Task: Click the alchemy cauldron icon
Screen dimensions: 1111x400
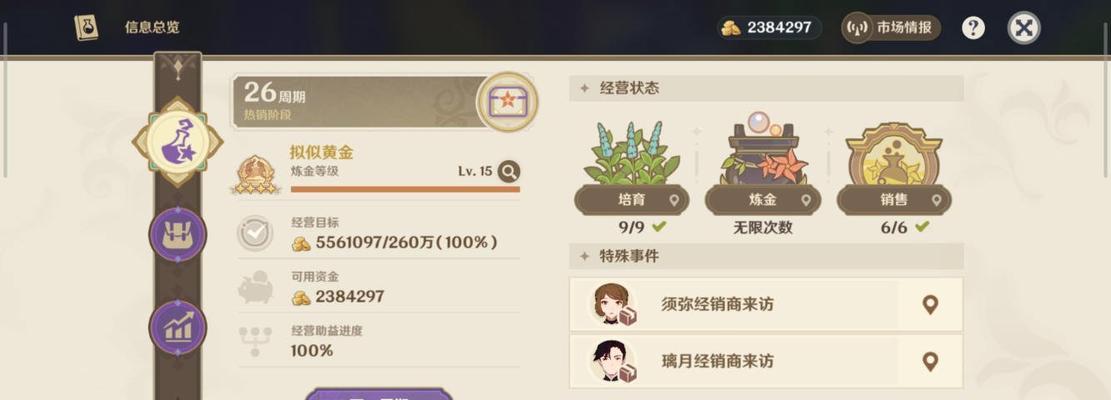Action: (763, 149)
